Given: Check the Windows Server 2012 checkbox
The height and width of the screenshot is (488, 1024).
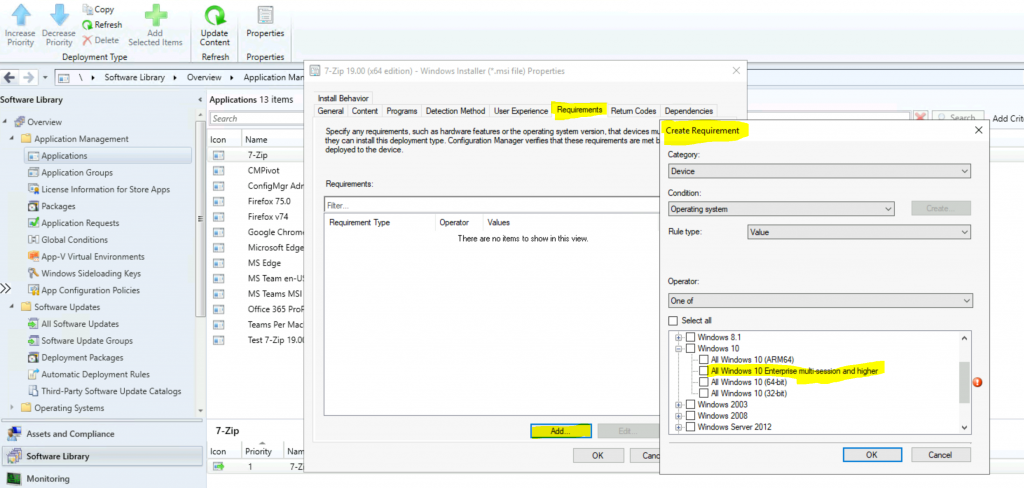Looking at the screenshot, I should point(690,427).
